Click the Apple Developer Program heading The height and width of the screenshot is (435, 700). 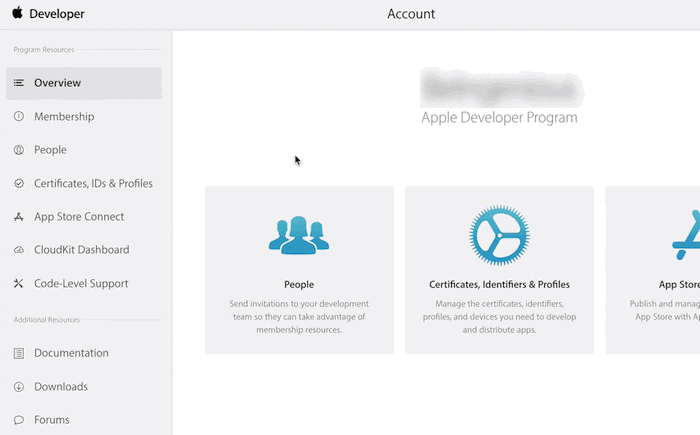(x=499, y=117)
